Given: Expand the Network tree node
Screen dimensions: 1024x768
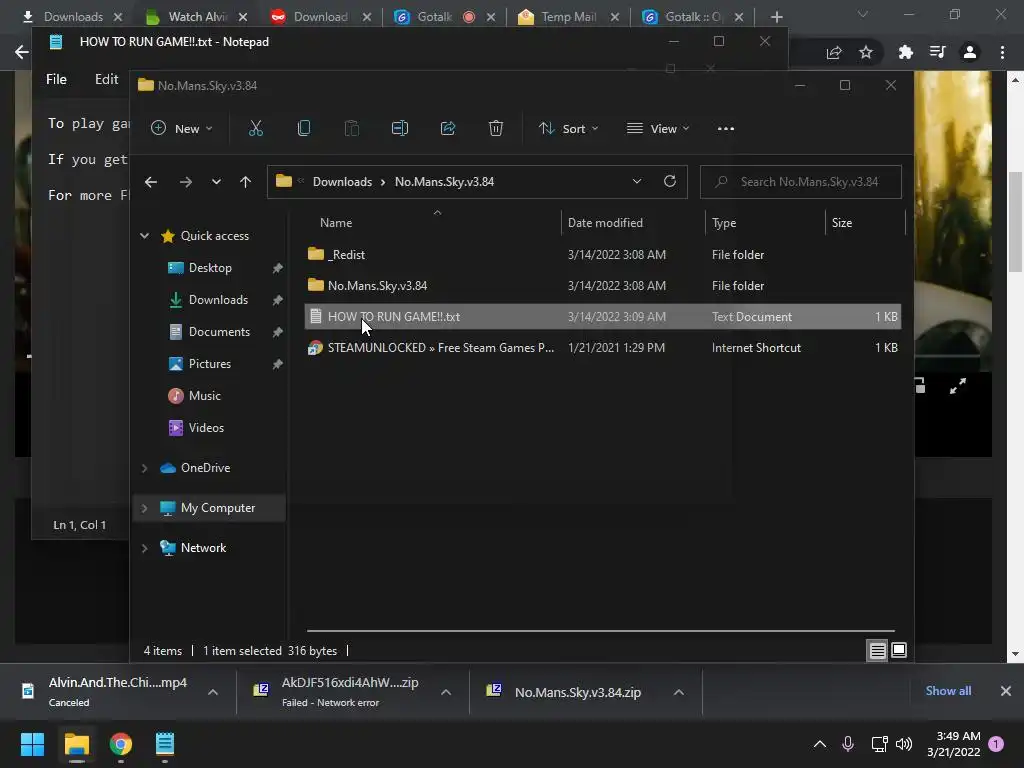Looking at the screenshot, I should 144,548.
